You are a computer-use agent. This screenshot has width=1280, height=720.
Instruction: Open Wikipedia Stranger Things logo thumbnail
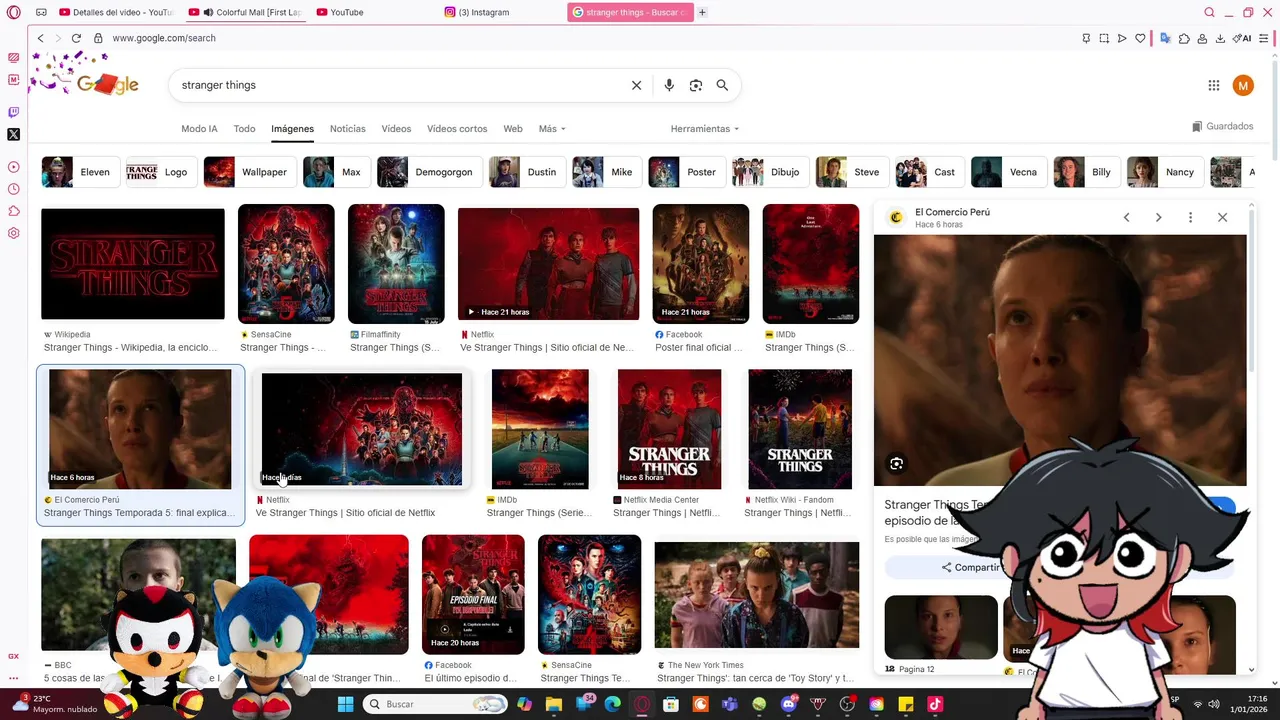pyautogui.click(x=133, y=264)
